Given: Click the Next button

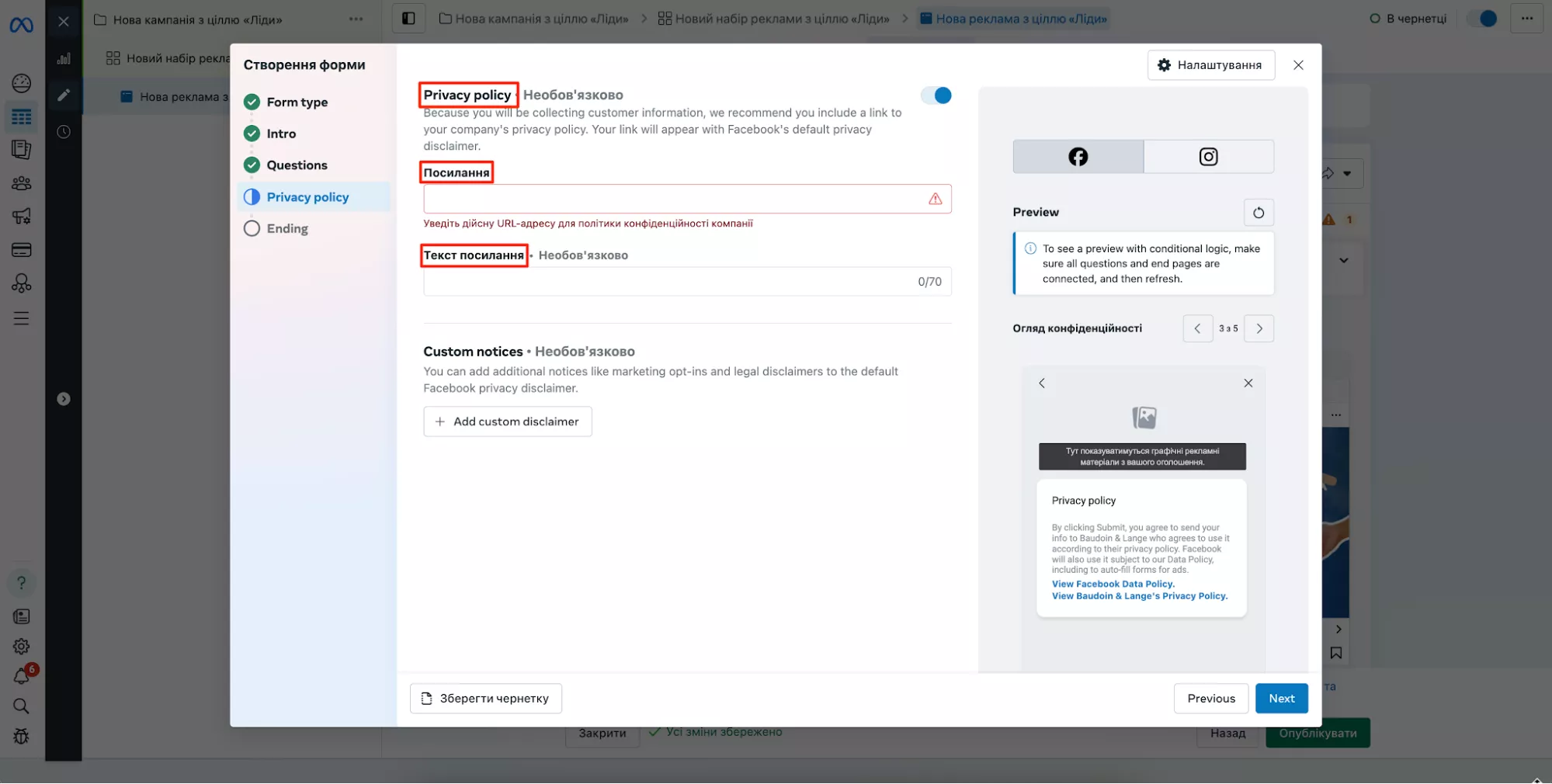Looking at the screenshot, I should click(x=1281, y=699).
